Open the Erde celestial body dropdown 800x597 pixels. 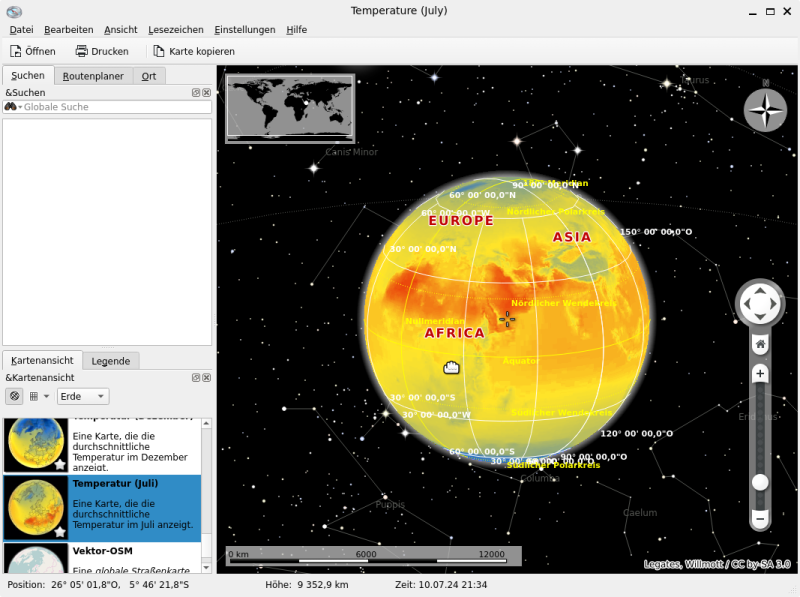point(83,396)
